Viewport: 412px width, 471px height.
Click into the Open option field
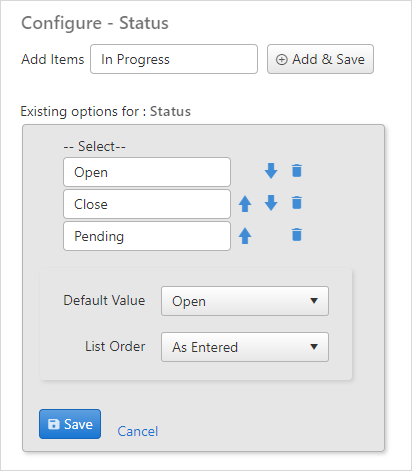[147, 172]
